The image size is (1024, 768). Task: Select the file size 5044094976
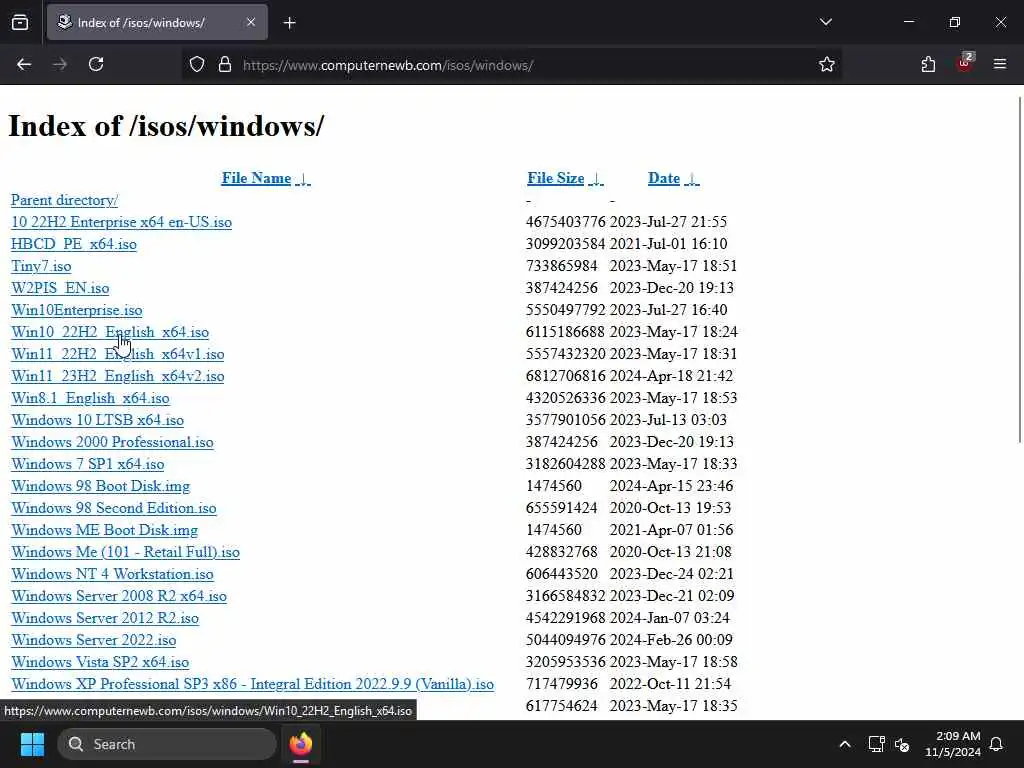pos(565,640)
